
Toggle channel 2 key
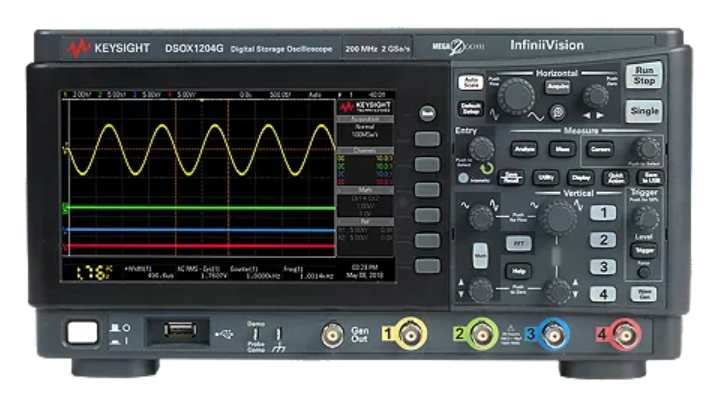(603, 240)
